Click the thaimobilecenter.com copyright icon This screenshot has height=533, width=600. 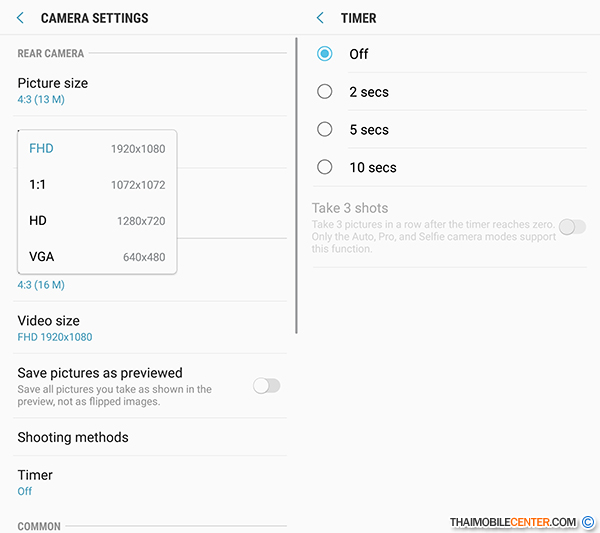[x=588, y=522]
